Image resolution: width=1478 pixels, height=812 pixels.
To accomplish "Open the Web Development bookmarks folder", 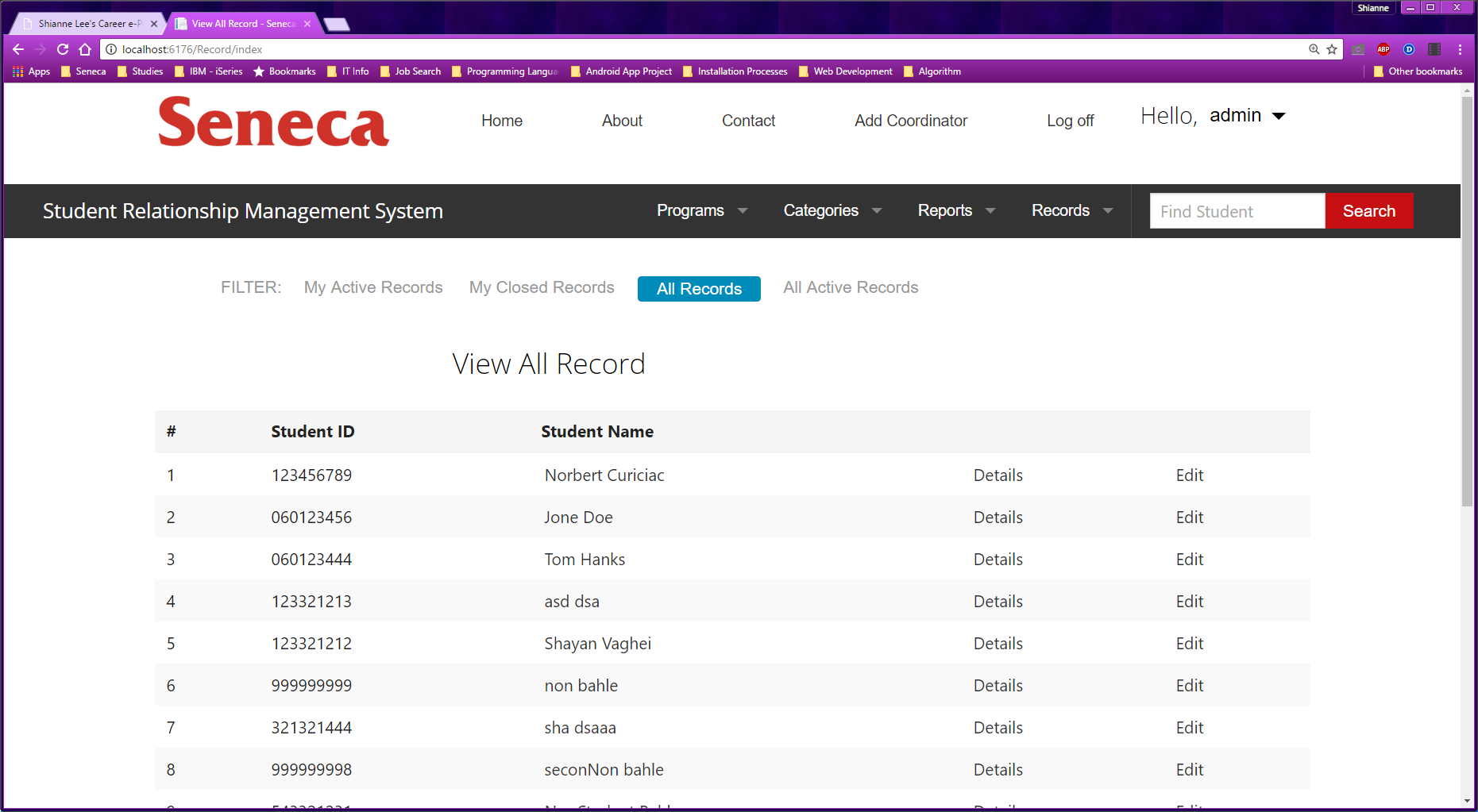I will click(x=846, y=71).
